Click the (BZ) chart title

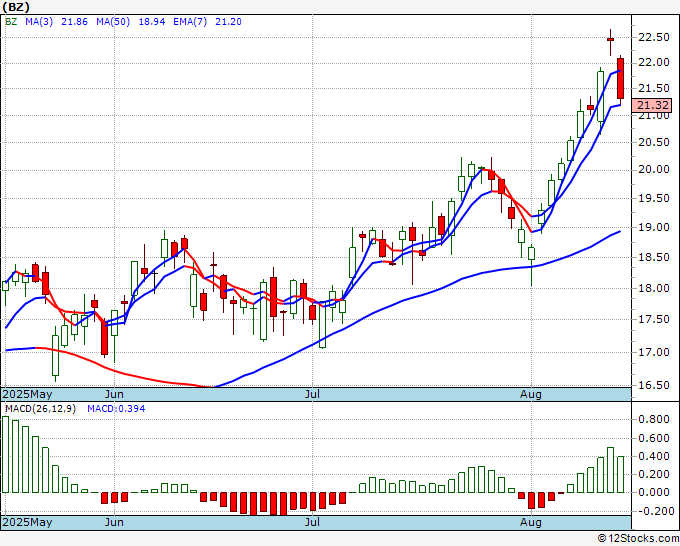(15, 7)
